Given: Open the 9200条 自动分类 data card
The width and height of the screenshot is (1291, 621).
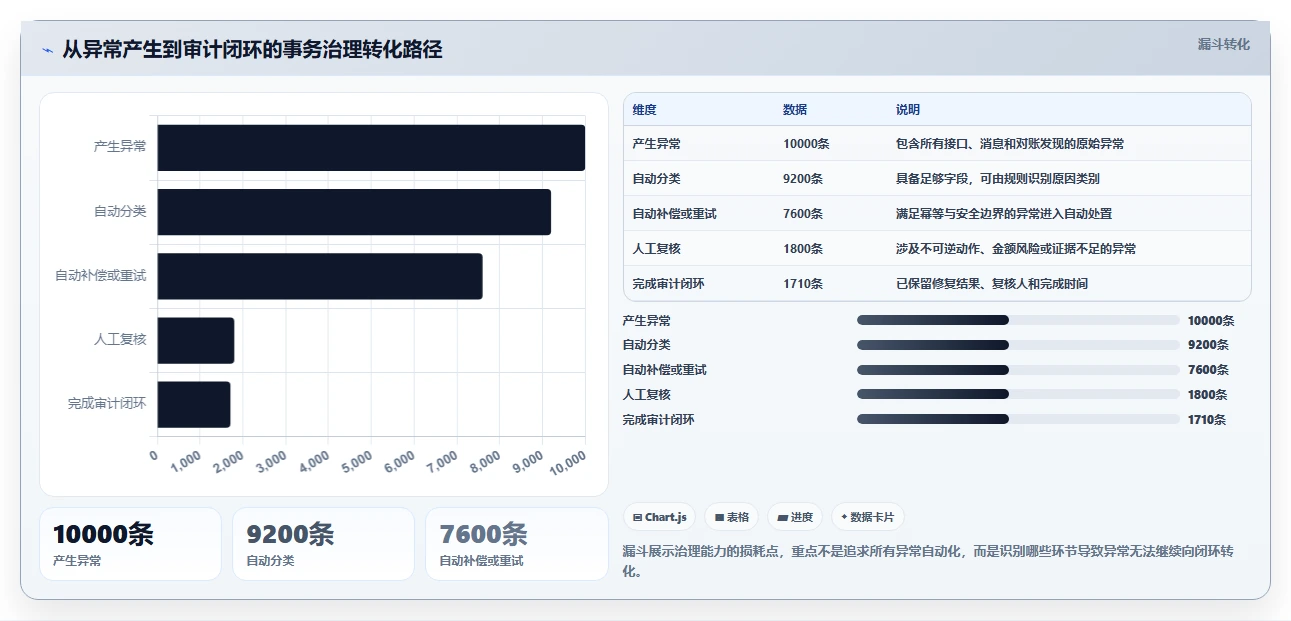Looking at the screenshot, I should pyautogui.click(x=323, y=544).
